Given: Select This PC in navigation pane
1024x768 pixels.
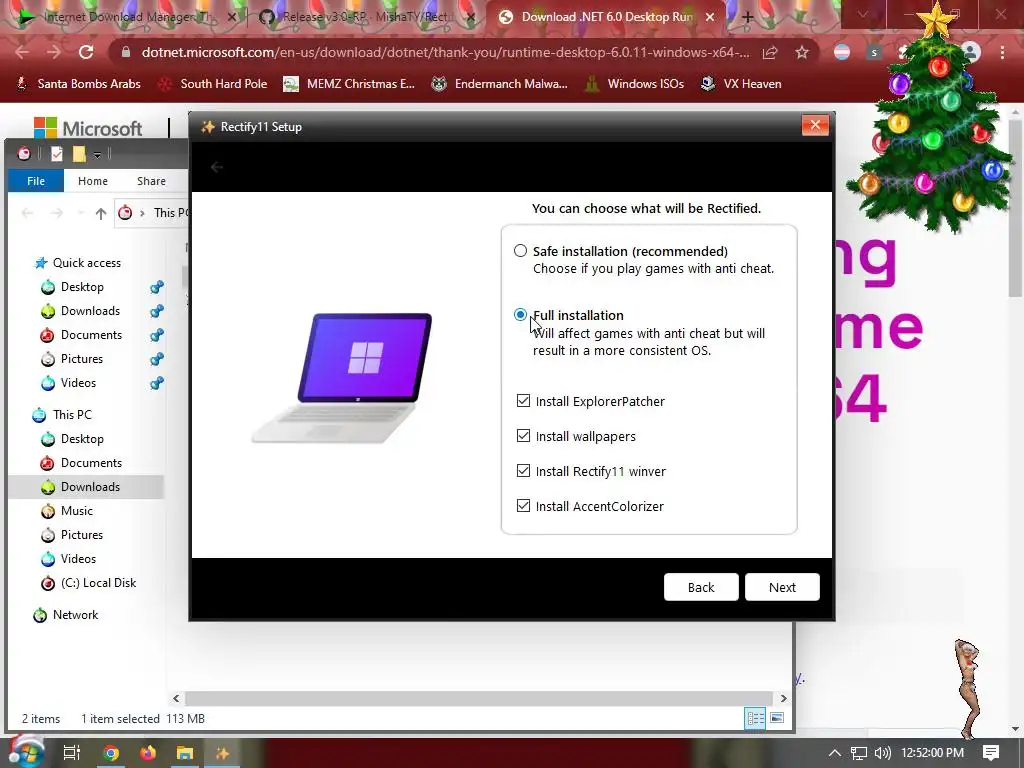Looking at the screenshot, I should pyautogui.click(x=72, y=415).
